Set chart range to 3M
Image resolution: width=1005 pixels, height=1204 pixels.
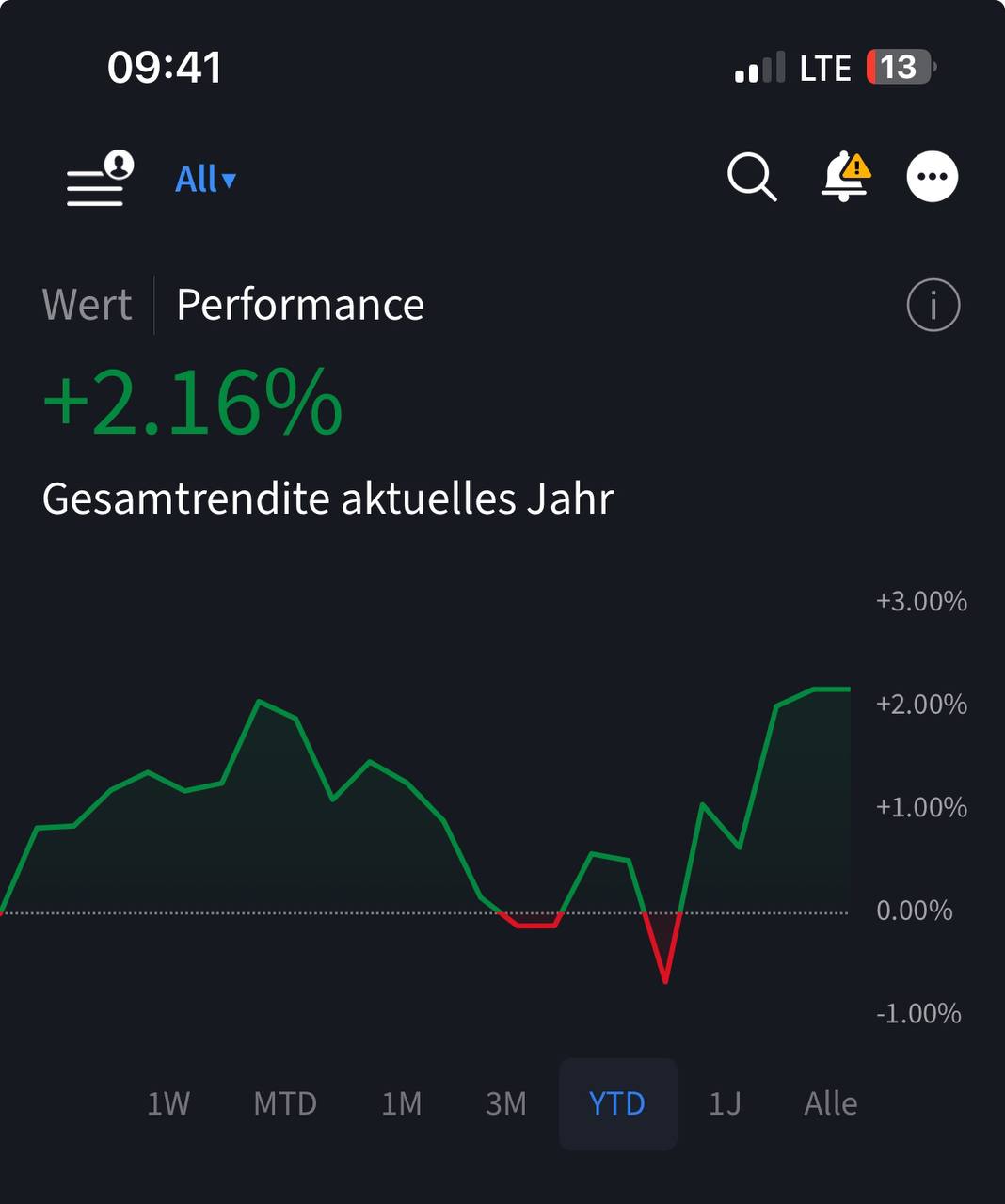pyautogui.click(x=506, y=1103)
